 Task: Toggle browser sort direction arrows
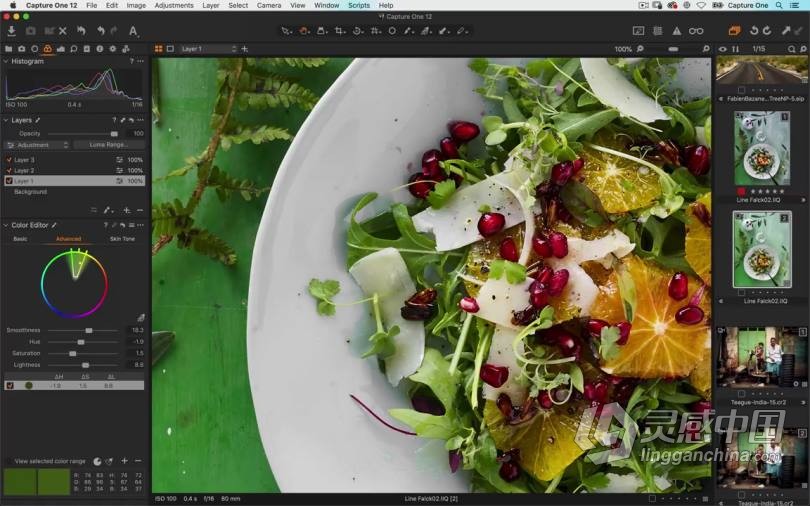(x=735, y=49)
